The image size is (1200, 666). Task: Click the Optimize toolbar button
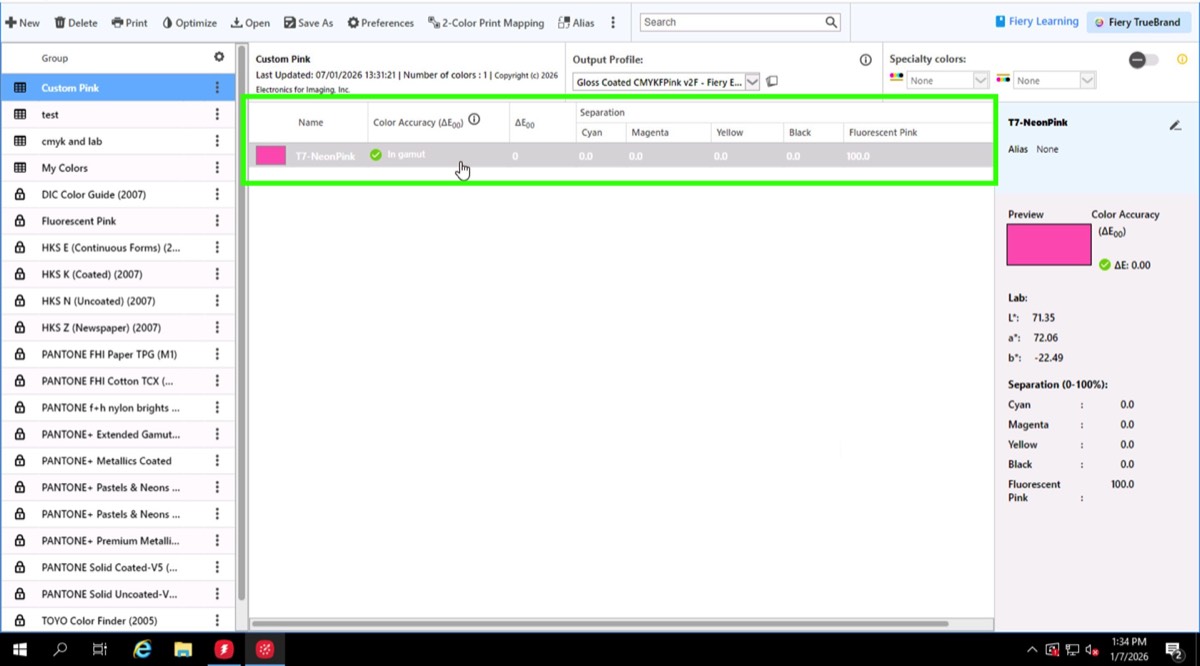coord(189,23)
